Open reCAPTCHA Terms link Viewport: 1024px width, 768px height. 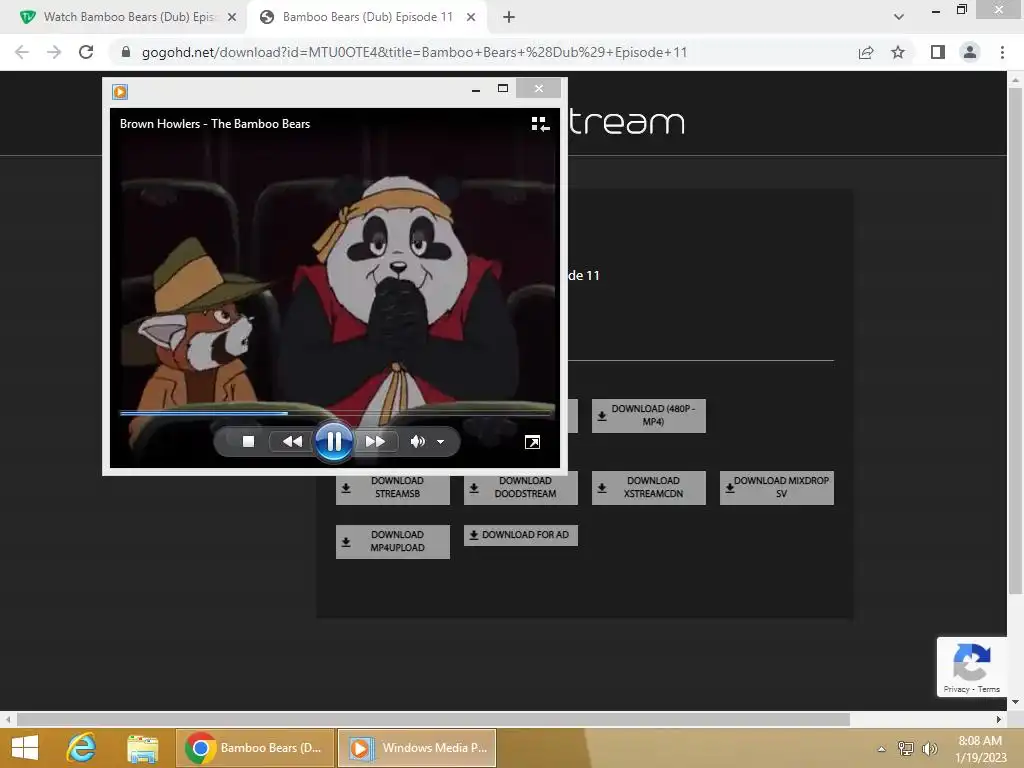tap(989, 689)
